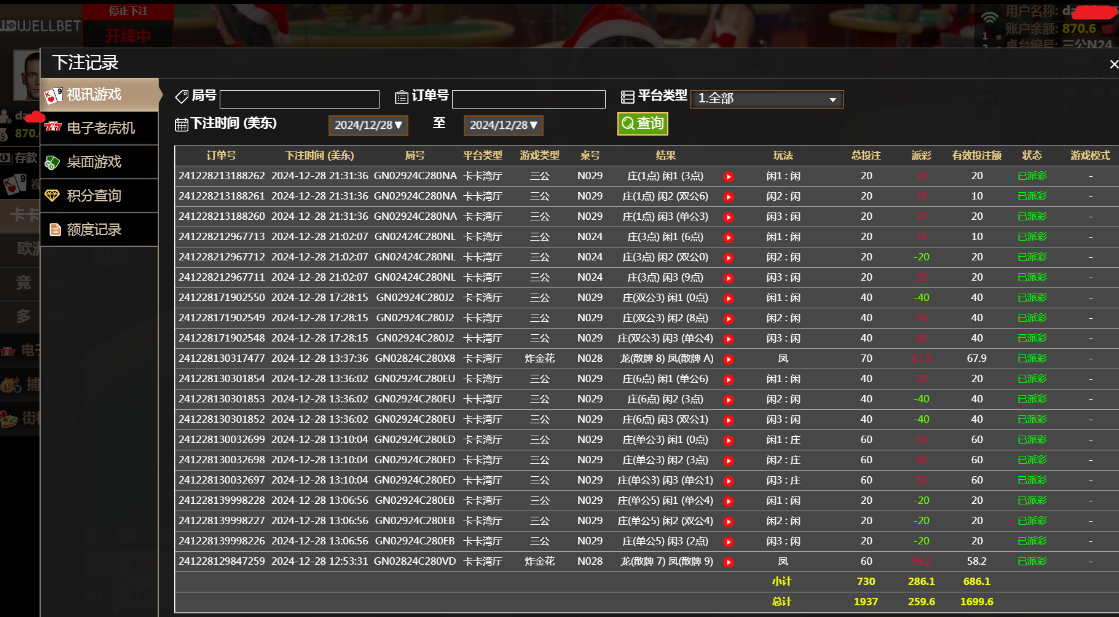Switch to 电子老虎机 records
Viewport: 1119px width, 617px height.
(x=100, y=128)
